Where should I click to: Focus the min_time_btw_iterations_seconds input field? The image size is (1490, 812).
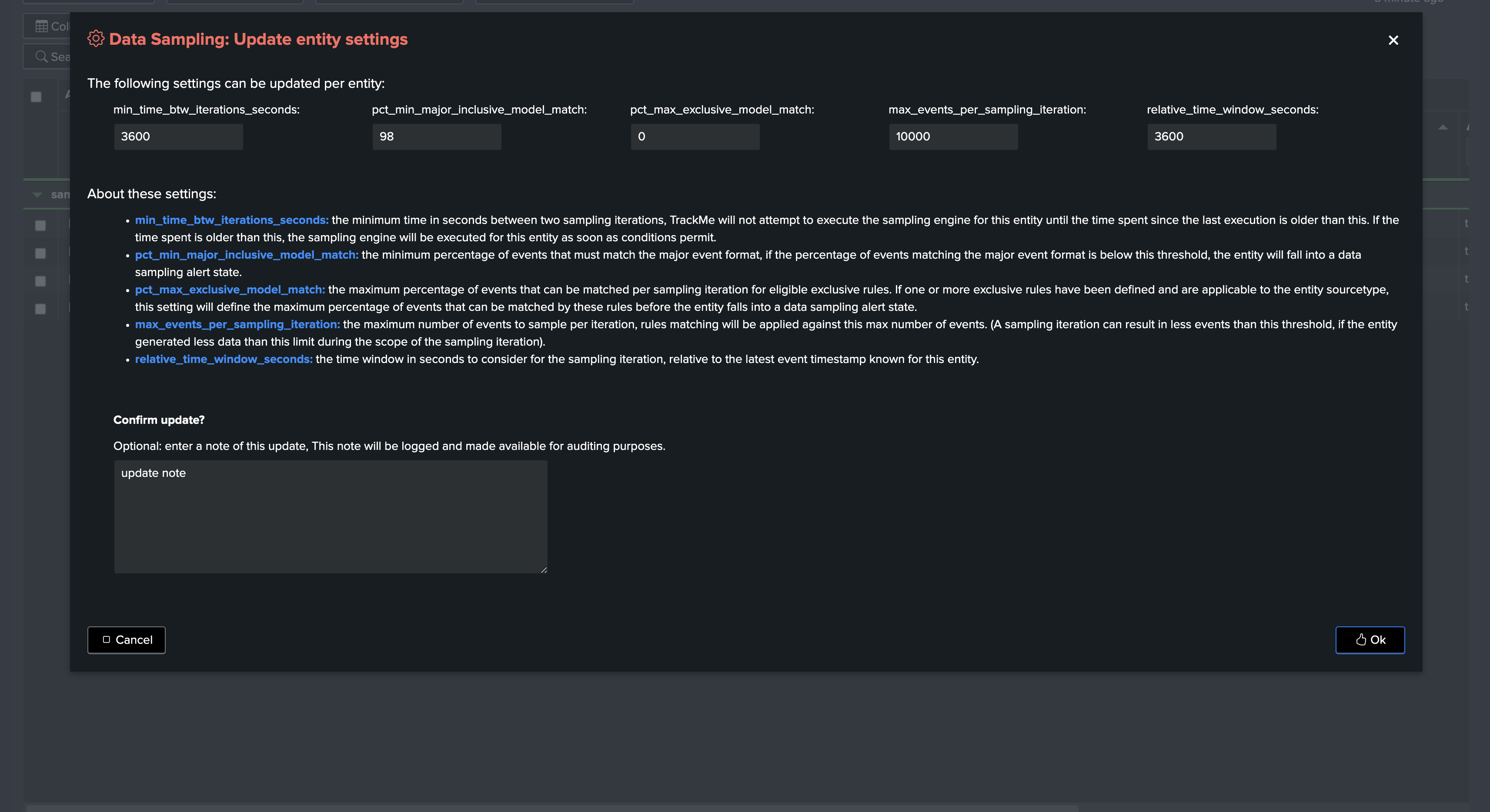coord(178,136)
